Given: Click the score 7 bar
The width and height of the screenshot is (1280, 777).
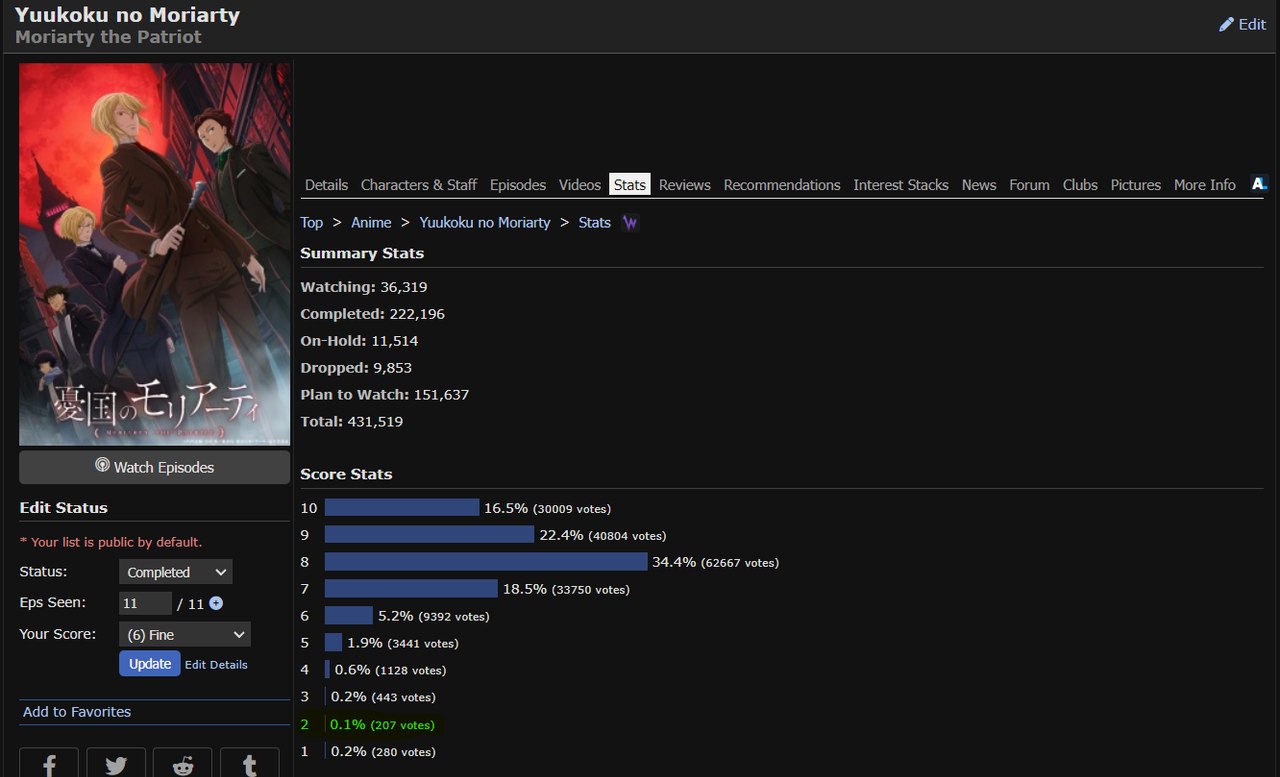Looking at the screenshot, I should (411, 589).
